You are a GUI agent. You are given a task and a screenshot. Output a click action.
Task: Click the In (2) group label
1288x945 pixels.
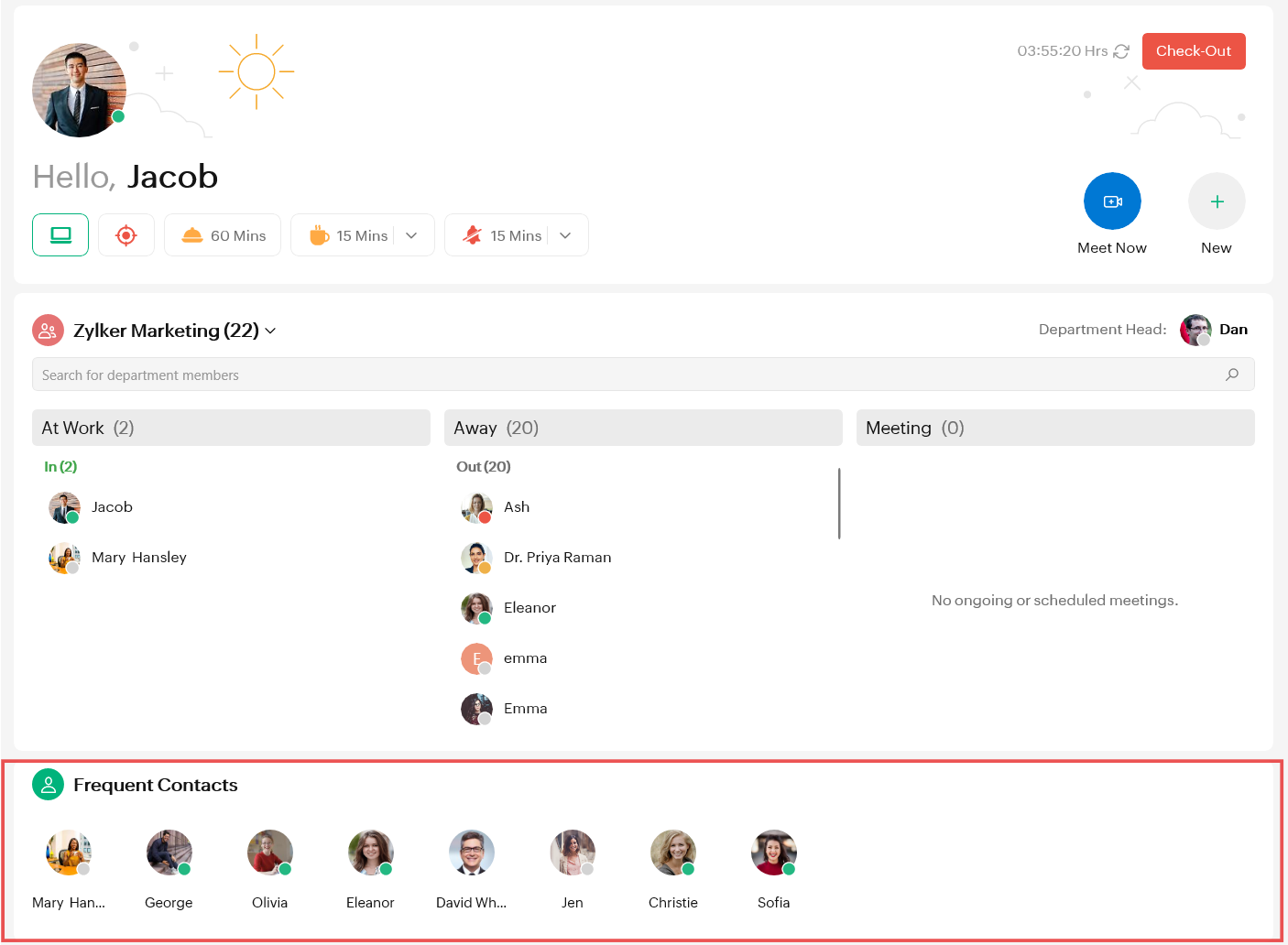point(60,466)
